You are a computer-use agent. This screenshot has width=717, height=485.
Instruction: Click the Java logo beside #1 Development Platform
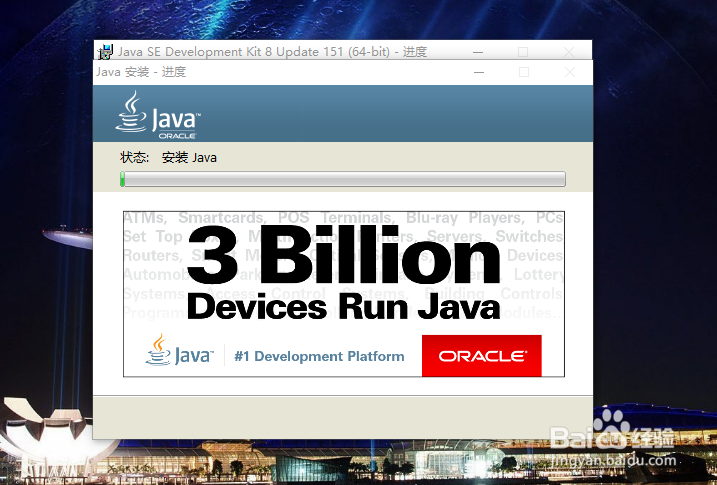coord(180,350)
